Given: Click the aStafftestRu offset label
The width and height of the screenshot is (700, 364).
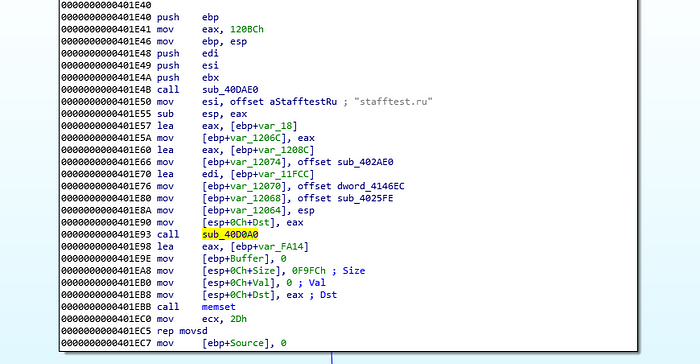Looking at the screenshot, I should tap(303, 102).
